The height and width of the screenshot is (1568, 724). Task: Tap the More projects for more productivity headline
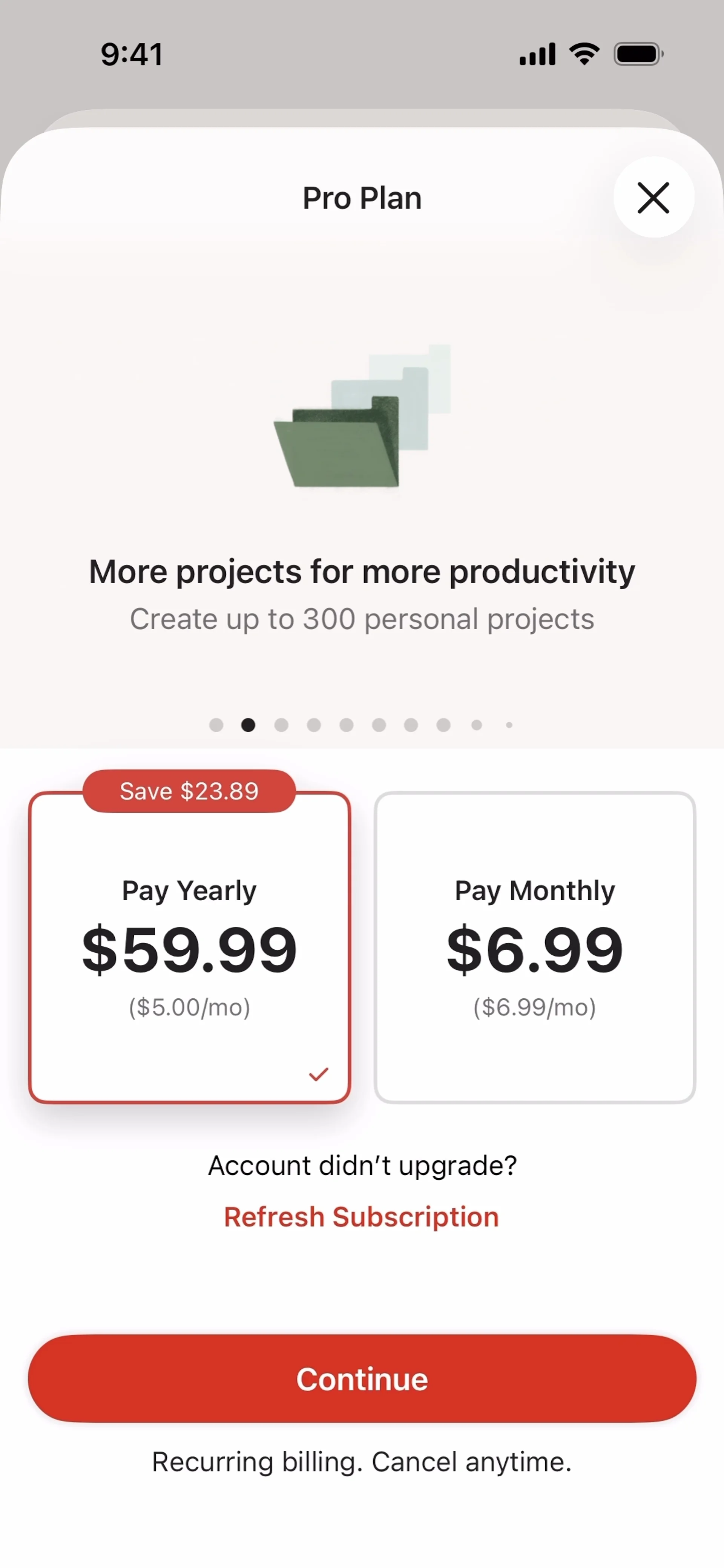click(362, 572)
